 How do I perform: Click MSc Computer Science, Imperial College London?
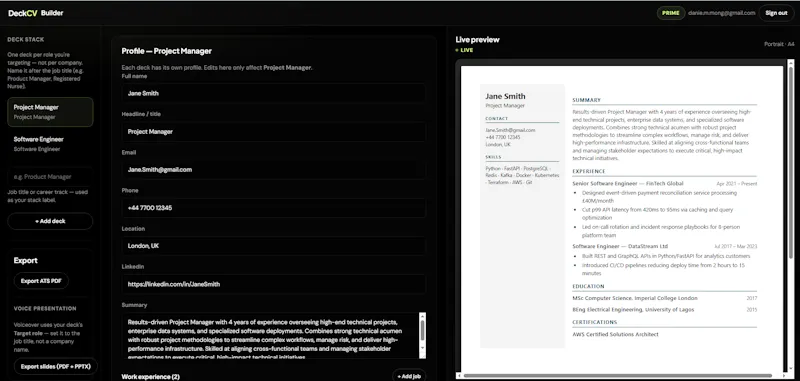coord(635,298)
